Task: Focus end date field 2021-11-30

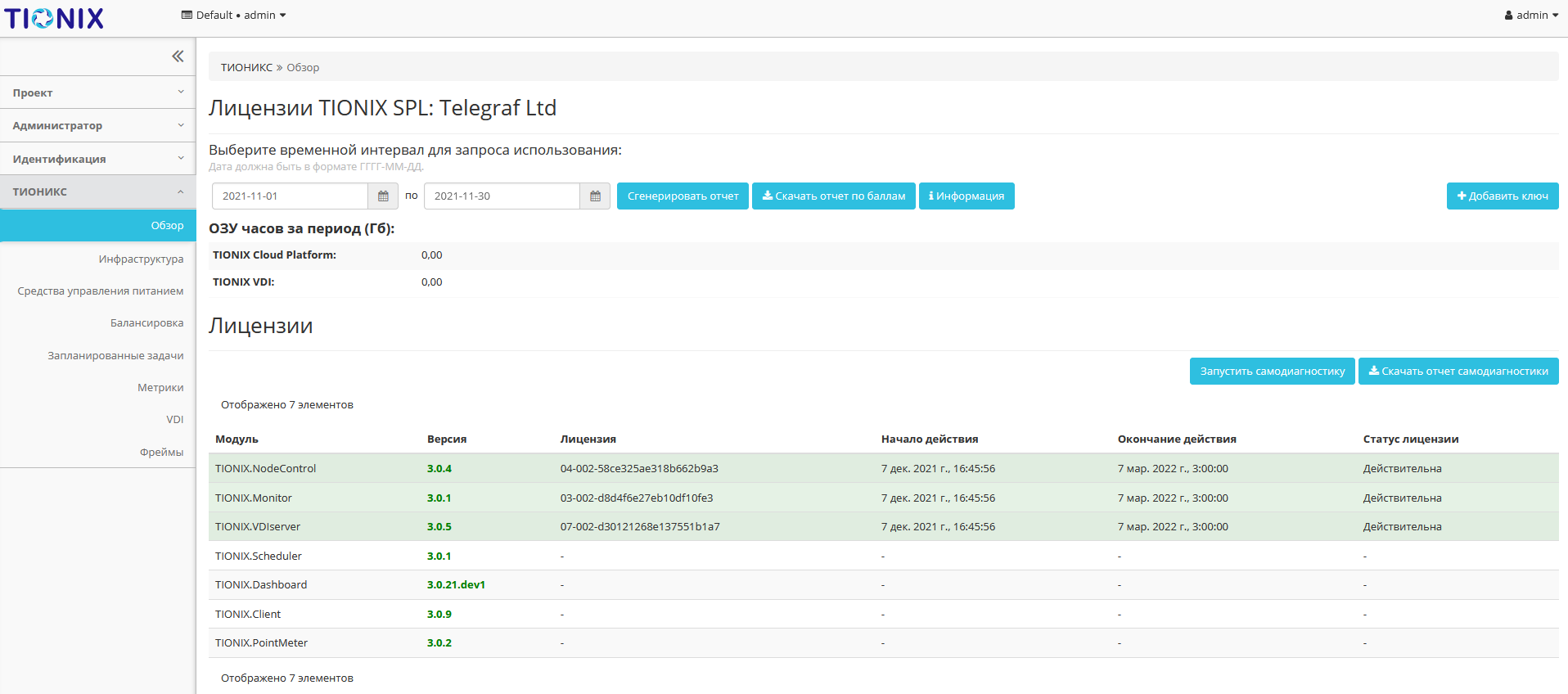Action: point(502,196)
